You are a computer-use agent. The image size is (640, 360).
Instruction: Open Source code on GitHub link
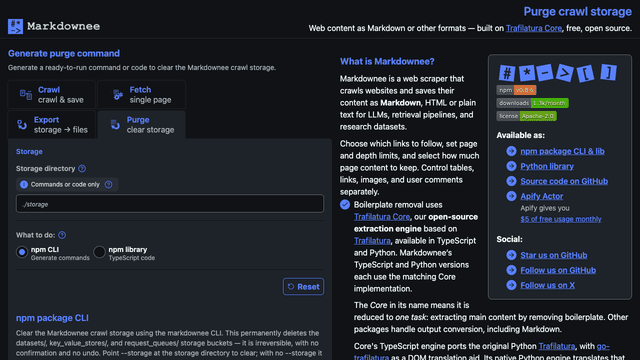(x=564, y=181)
